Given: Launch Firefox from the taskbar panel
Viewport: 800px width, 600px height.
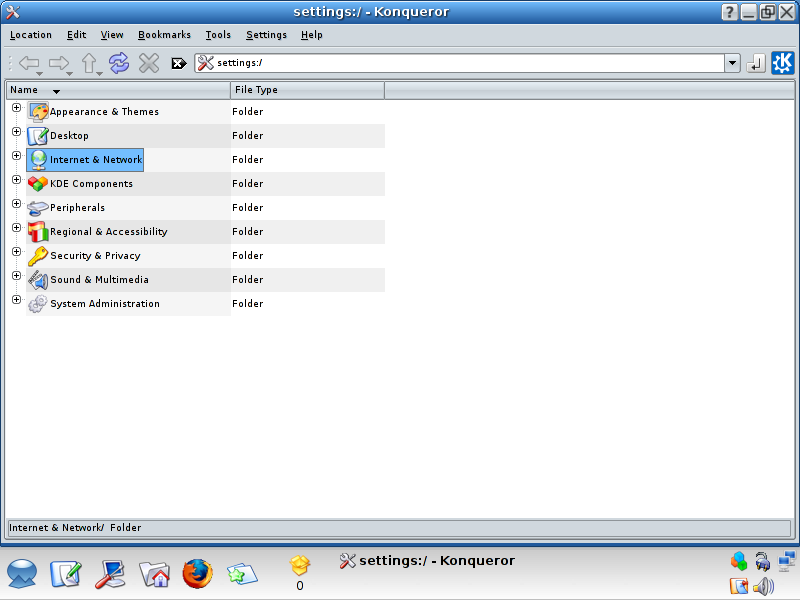Looking at the screenshot, I should pos(197,573).
